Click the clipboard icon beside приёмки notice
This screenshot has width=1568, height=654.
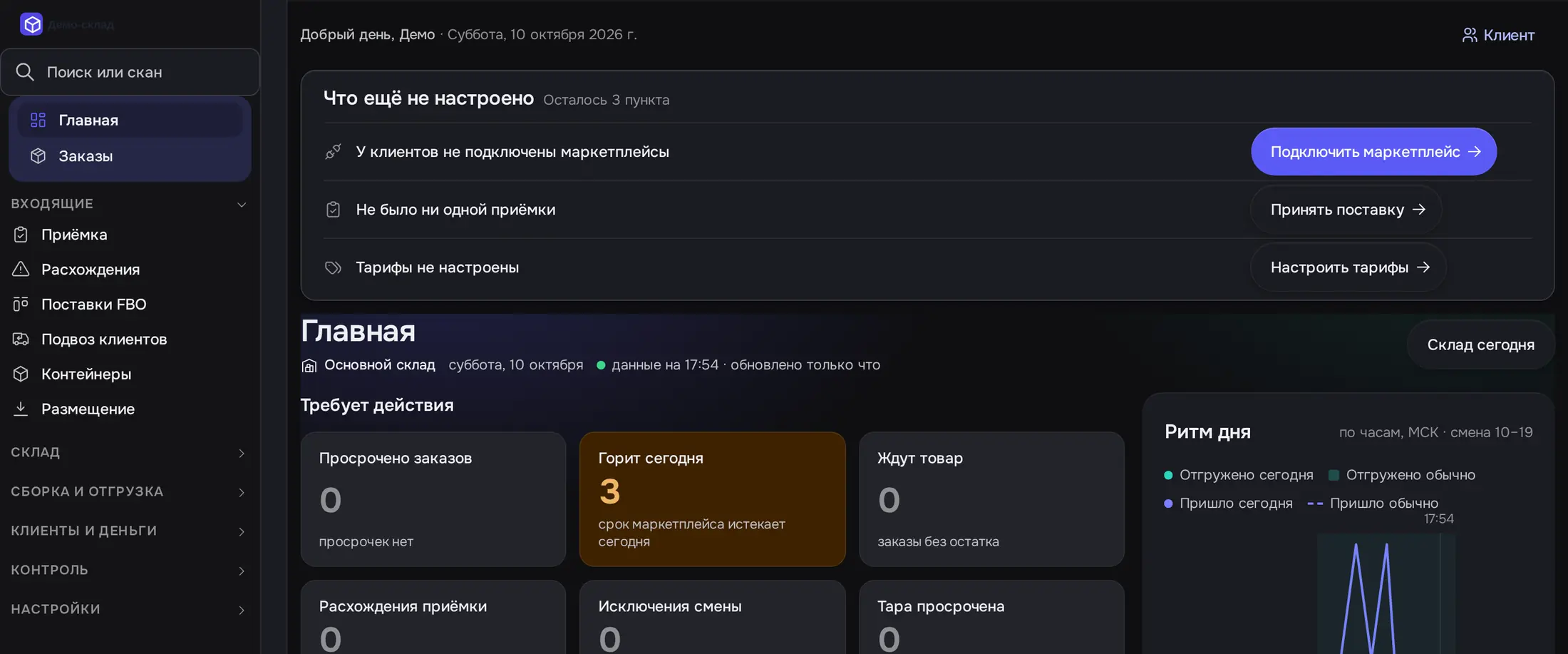(x=333, y=209)
